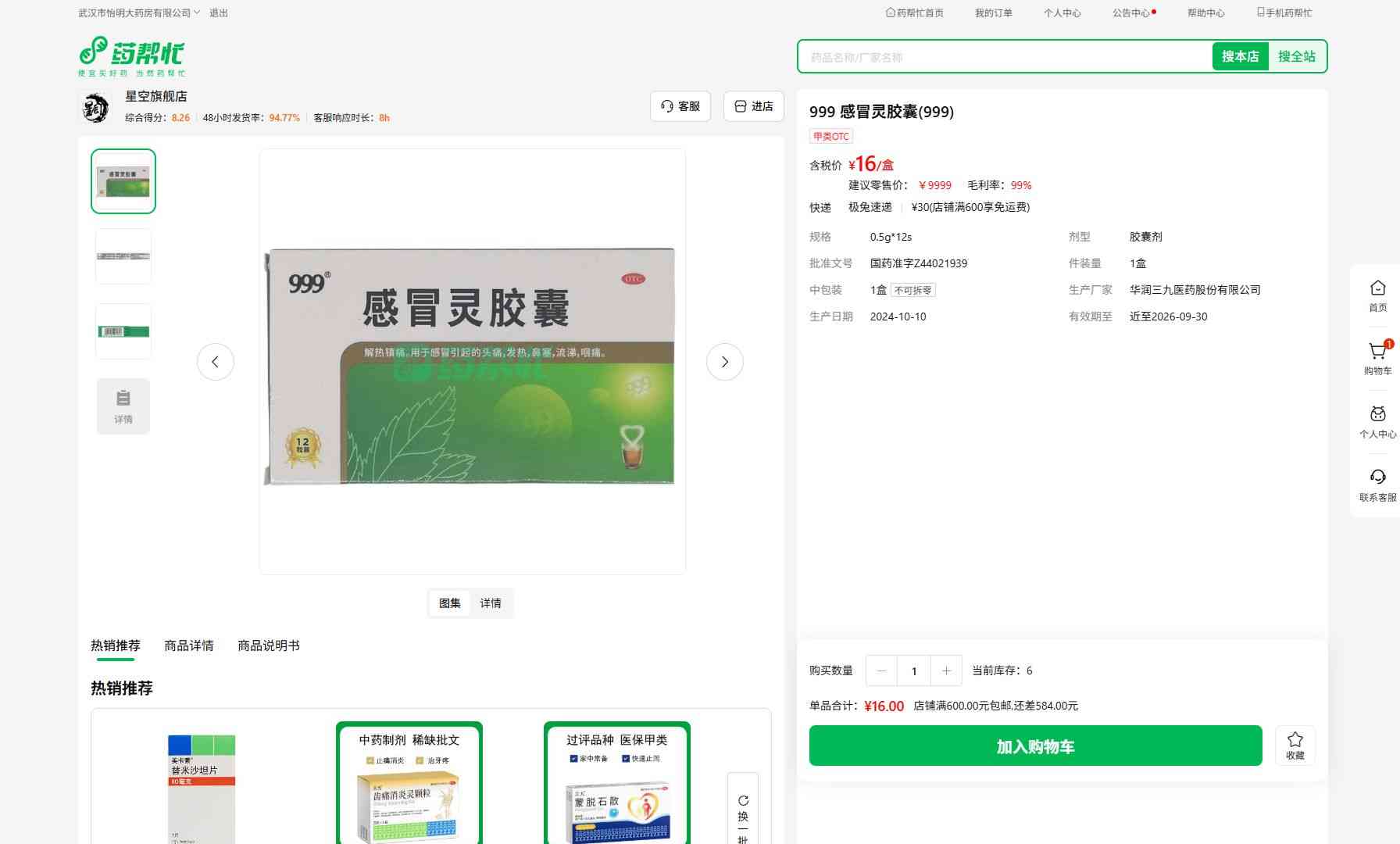
Task: Focus the drug name search field
Action: point(1004,57)
